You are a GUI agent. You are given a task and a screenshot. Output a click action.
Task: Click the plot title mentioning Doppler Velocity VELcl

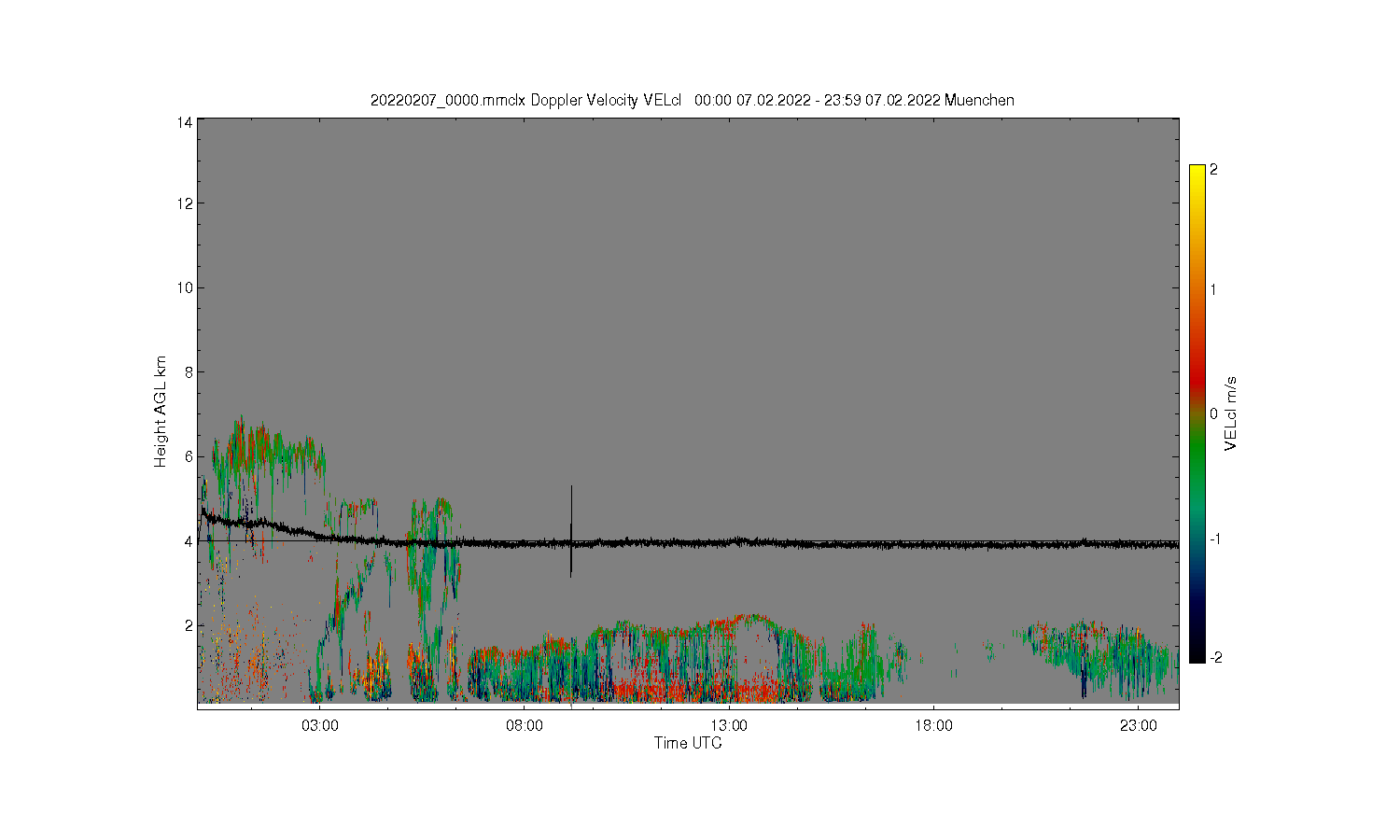(x=692, y=100)
